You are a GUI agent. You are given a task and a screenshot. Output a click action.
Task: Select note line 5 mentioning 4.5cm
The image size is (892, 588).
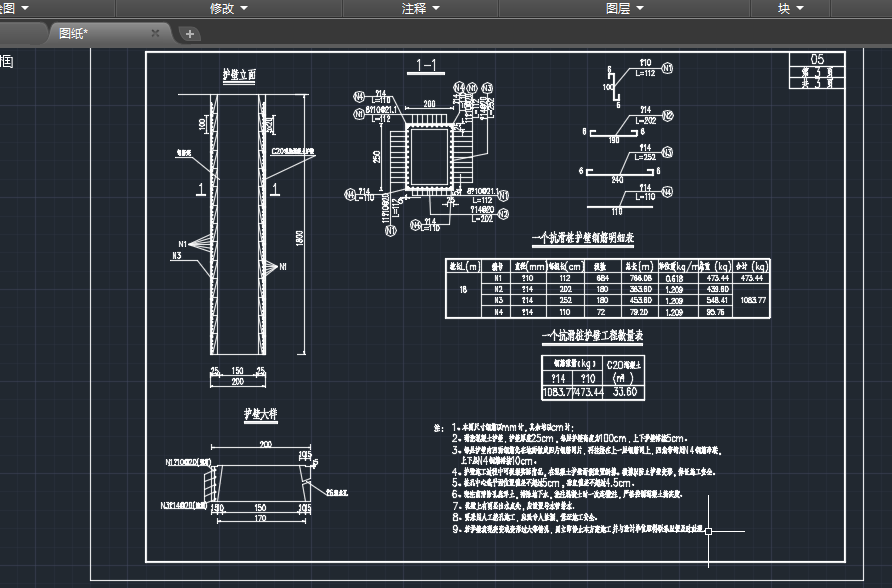point(542,483)
